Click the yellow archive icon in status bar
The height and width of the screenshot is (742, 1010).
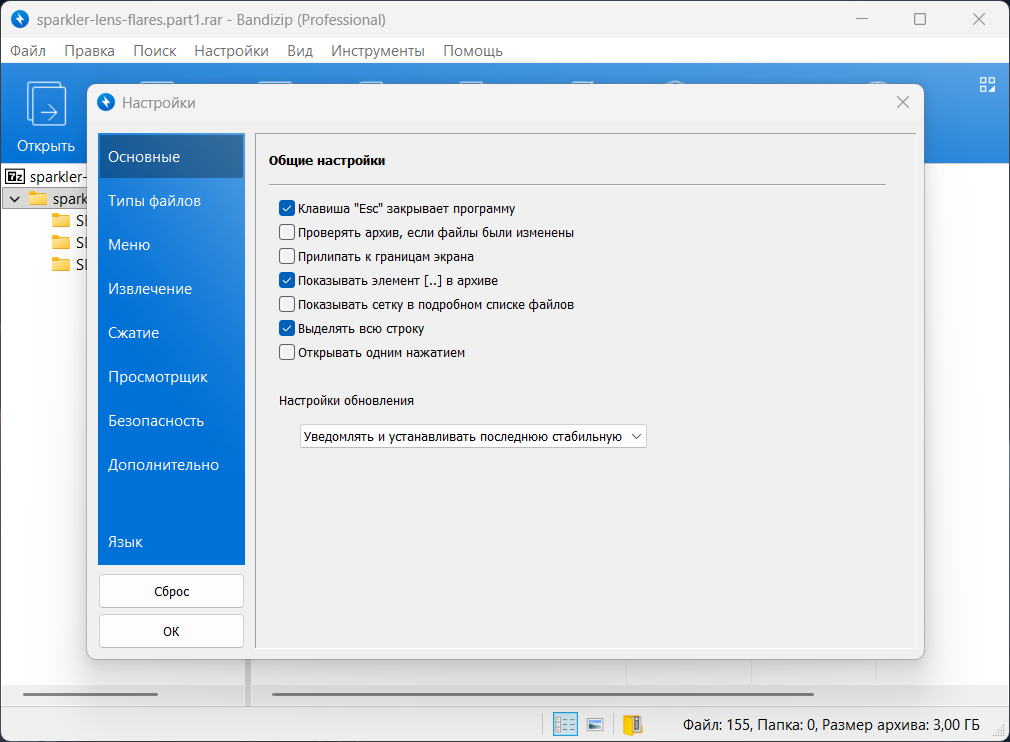pyautogui.click(x=632, y=724)
